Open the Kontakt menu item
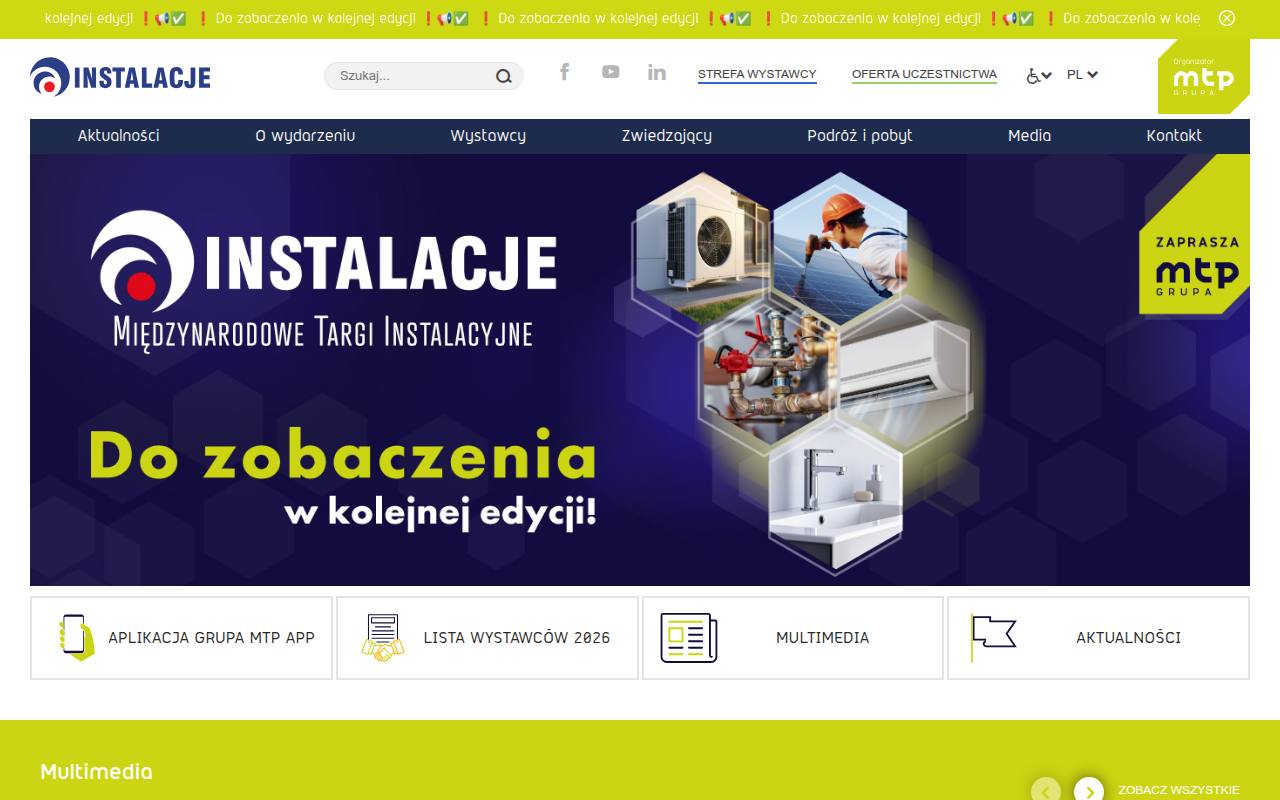This screenshot has height=800, width=1280. tap(1174, 136)
